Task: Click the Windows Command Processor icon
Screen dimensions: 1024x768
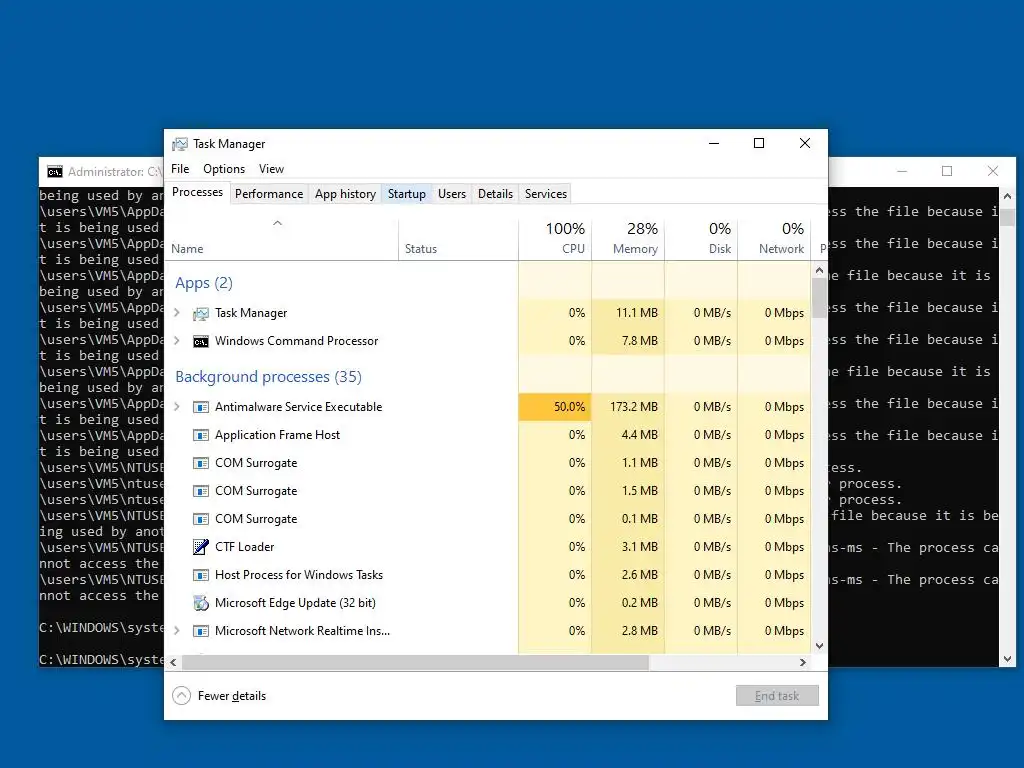Action: [x=200, y=342]
